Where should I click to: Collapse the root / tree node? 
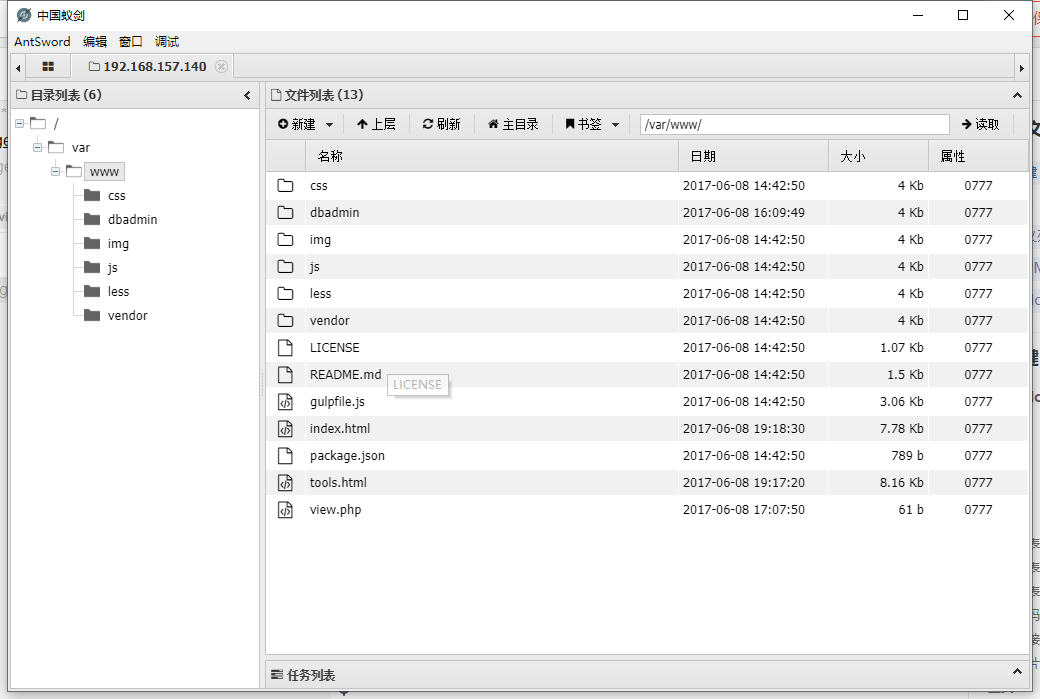click(20, 123)
